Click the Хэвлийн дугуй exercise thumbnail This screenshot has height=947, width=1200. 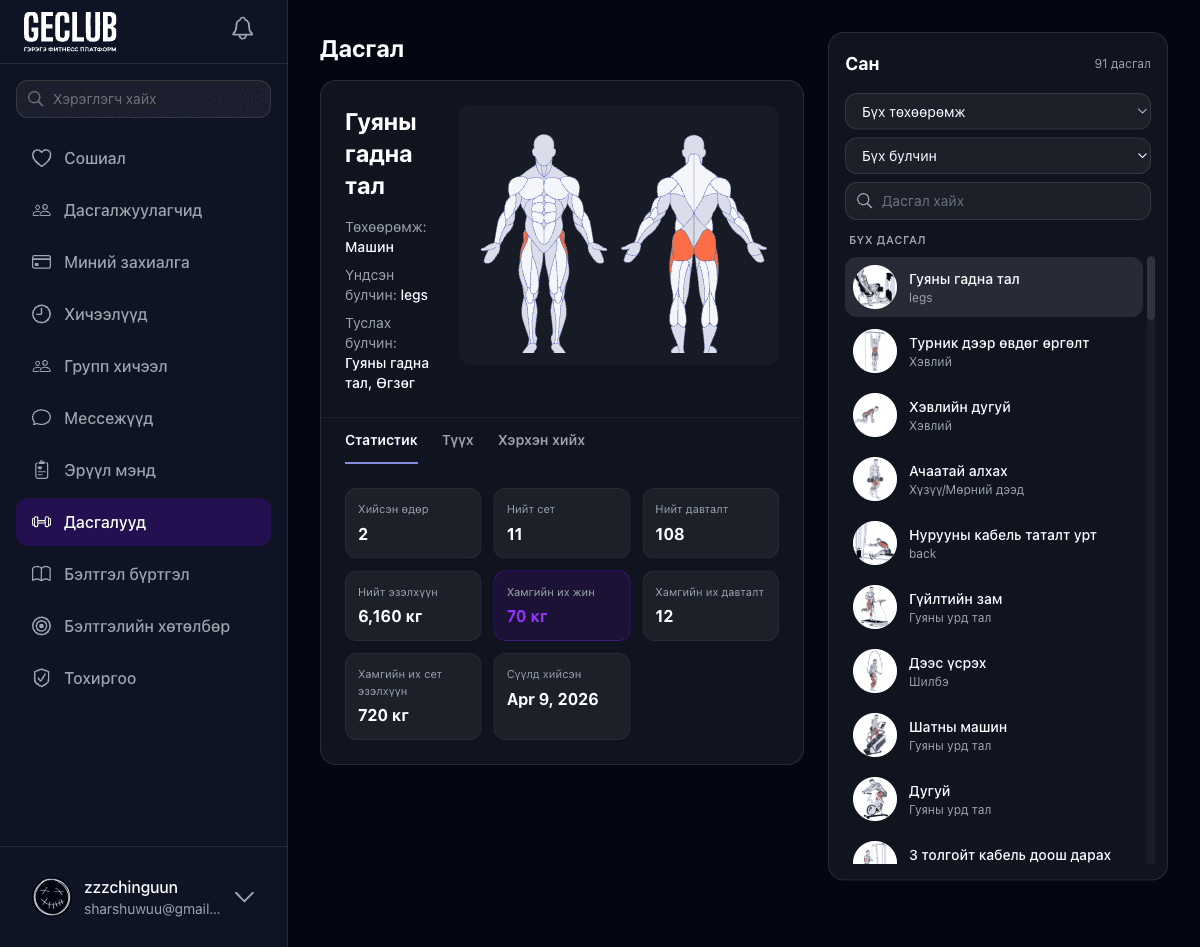pyautogui.click(x=874, y=415)
